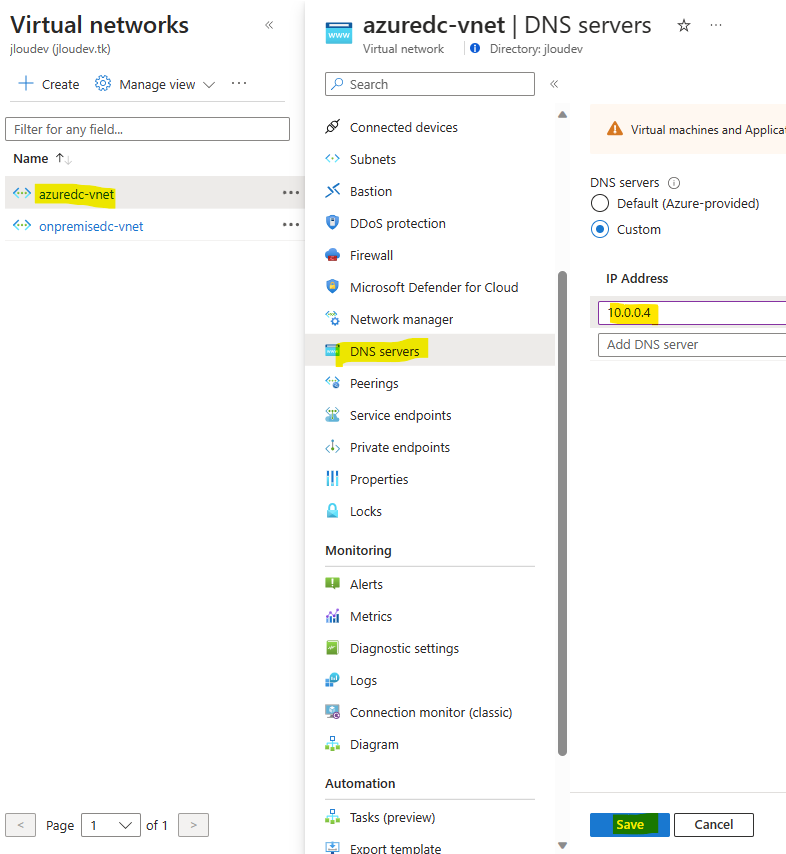Click the Save button
This screenshot has width=786, height=854.
(x=630, y=825)
